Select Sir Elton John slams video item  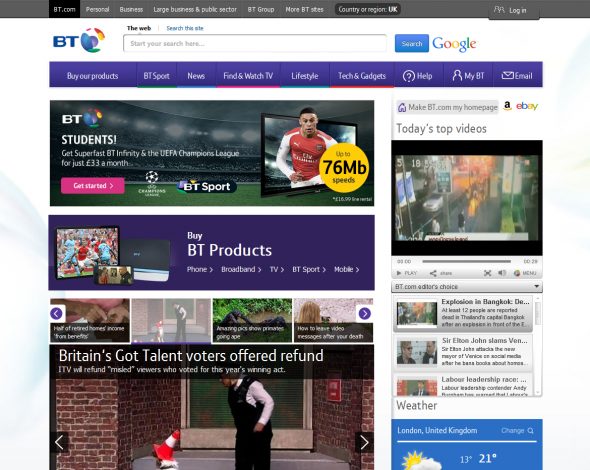tap(463, 352)
